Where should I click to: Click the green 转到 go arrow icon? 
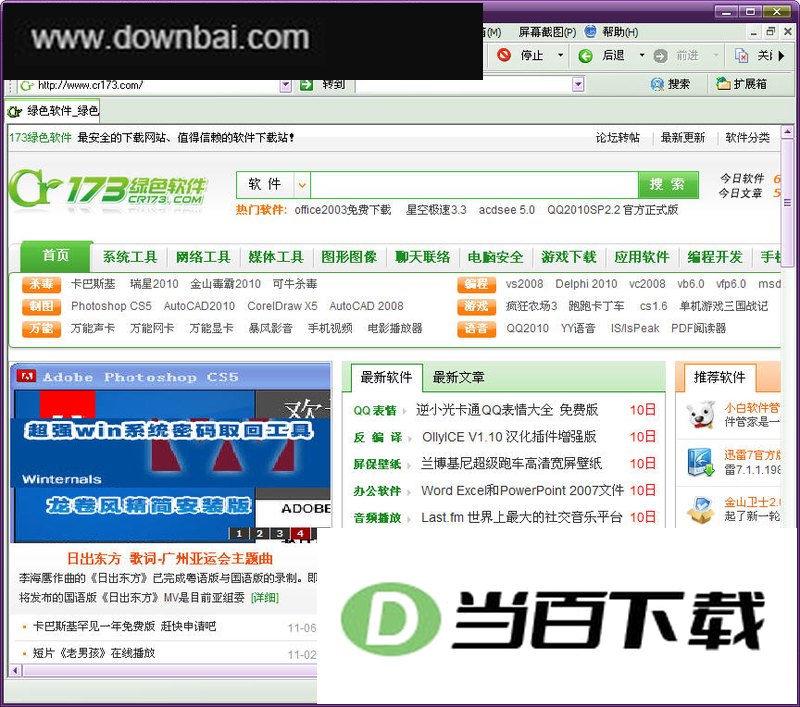pos(306,85)
